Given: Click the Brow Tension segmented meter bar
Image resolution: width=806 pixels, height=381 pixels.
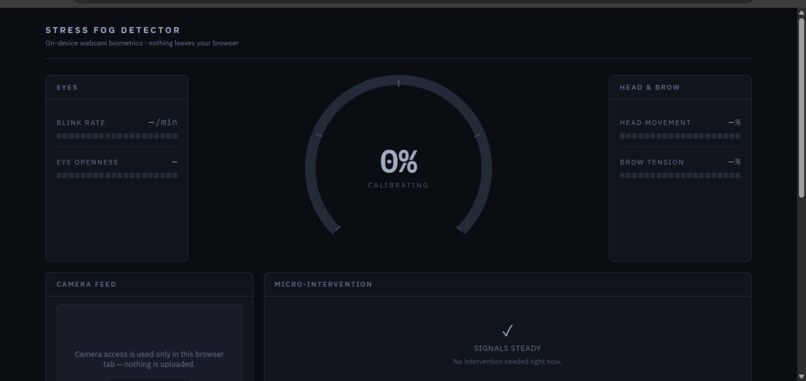Looking at the screenshot, I should click(x=680, y=175).
